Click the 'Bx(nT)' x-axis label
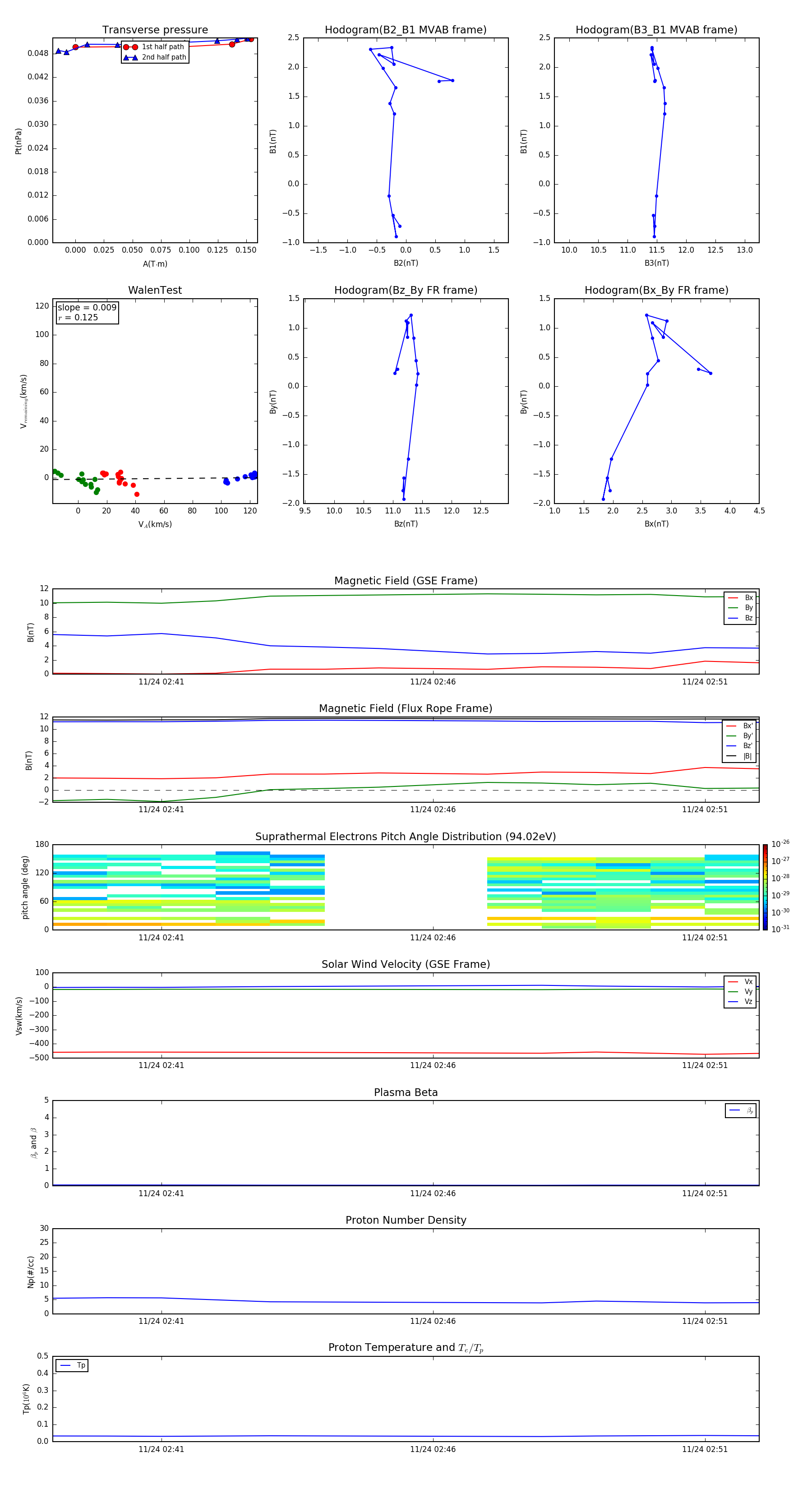Image resolution: width=812 pixels, height=1489 pixels. click(656, 524)
